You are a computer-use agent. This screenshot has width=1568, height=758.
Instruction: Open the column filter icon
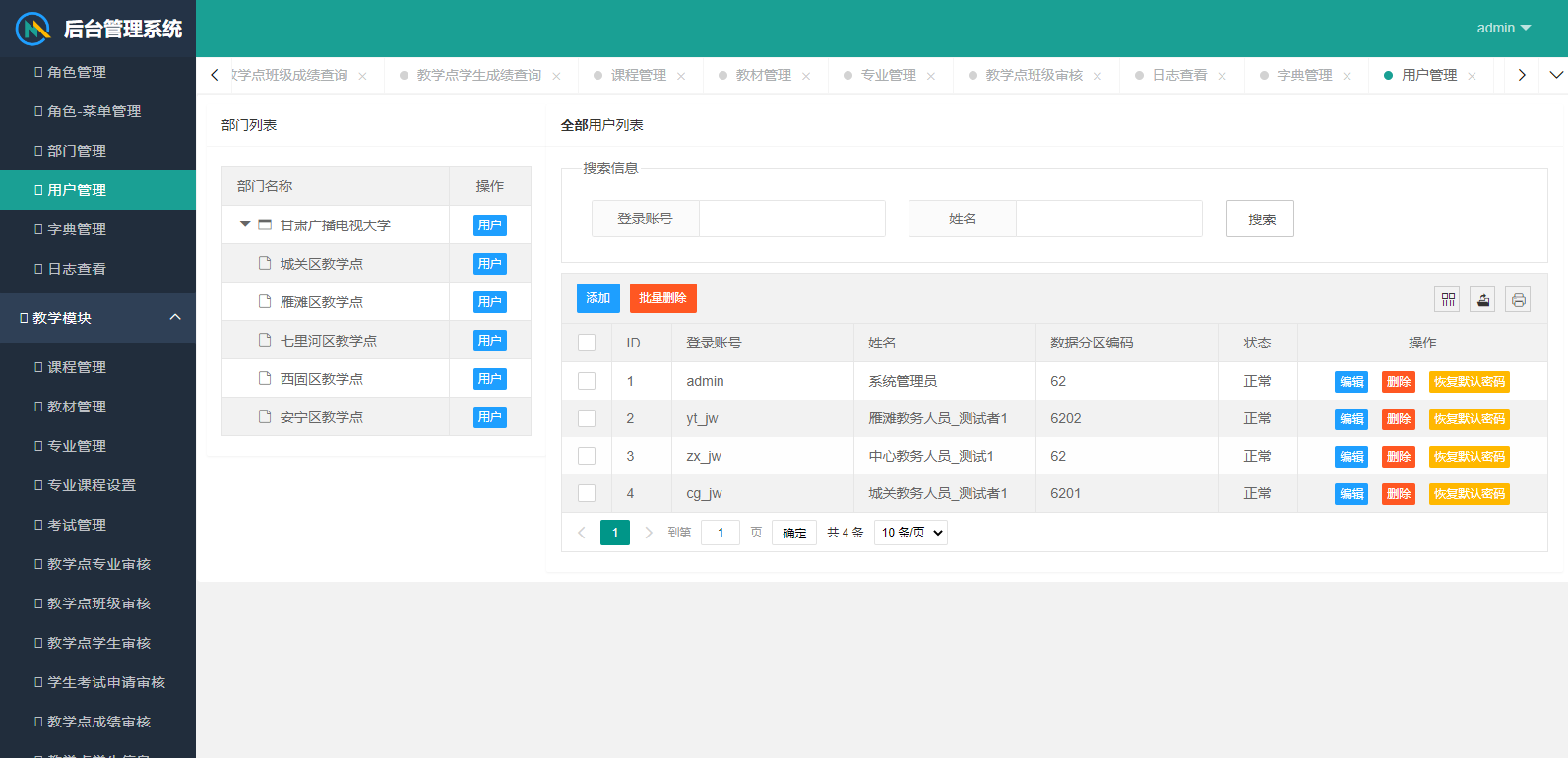[1448, 299]
